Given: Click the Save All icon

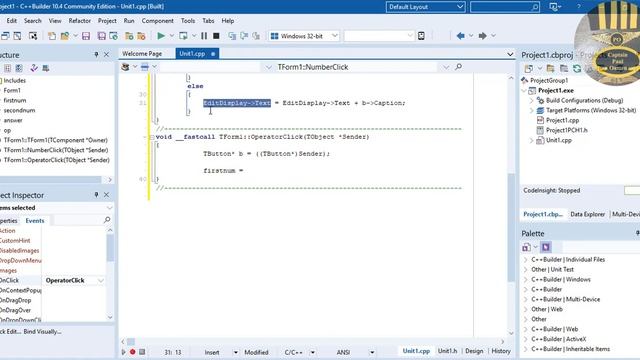Looking at the screenshot, I should [101, 36].
